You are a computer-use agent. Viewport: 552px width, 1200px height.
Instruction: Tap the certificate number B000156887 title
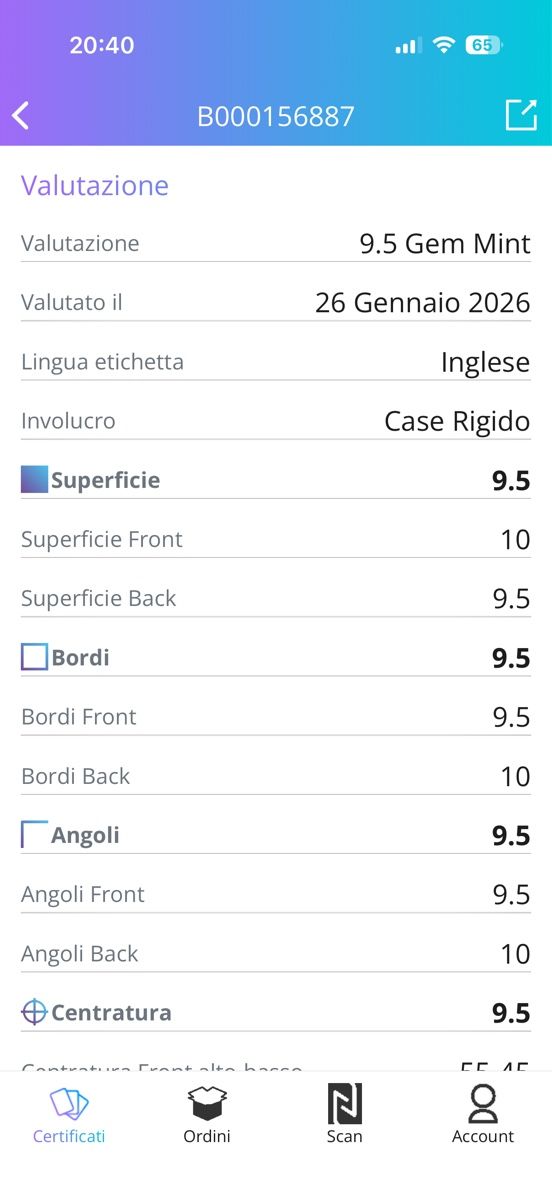pos(276,116)
